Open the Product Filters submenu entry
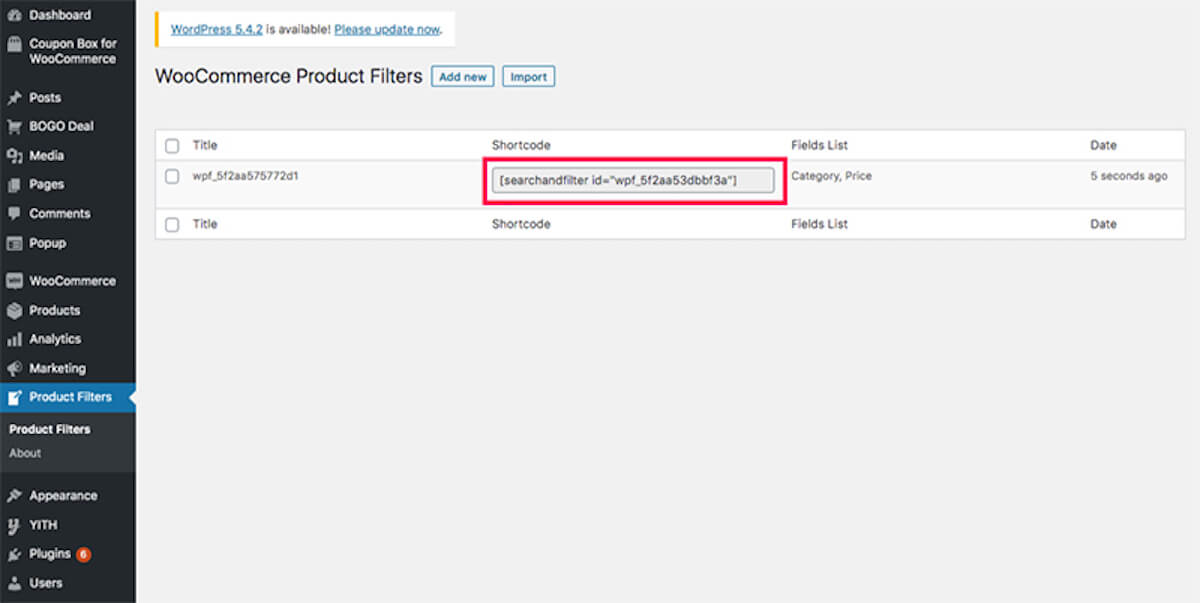Image resolution: width=1200 pixels, height=603 pixels. point(50,429)
